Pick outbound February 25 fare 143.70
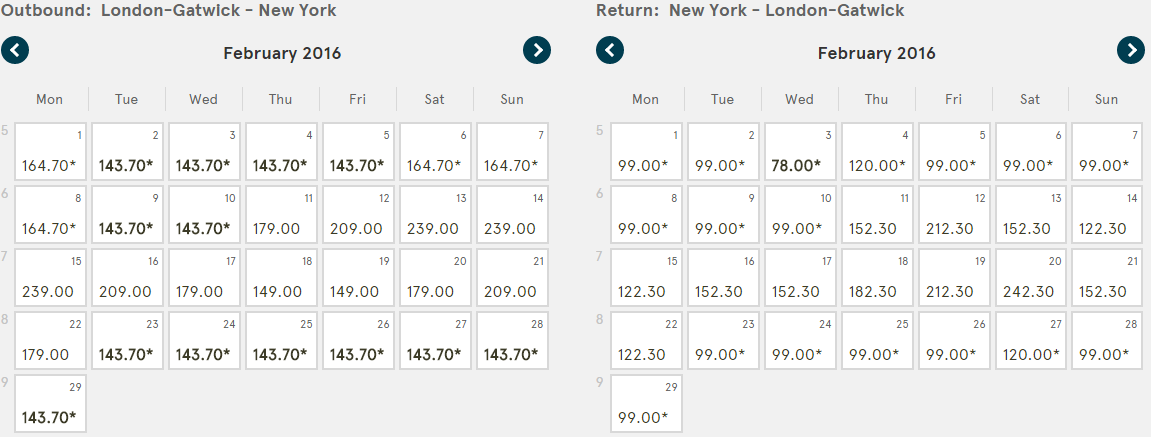The width and height of the screenshot is (1151, 437). point(282,341)
